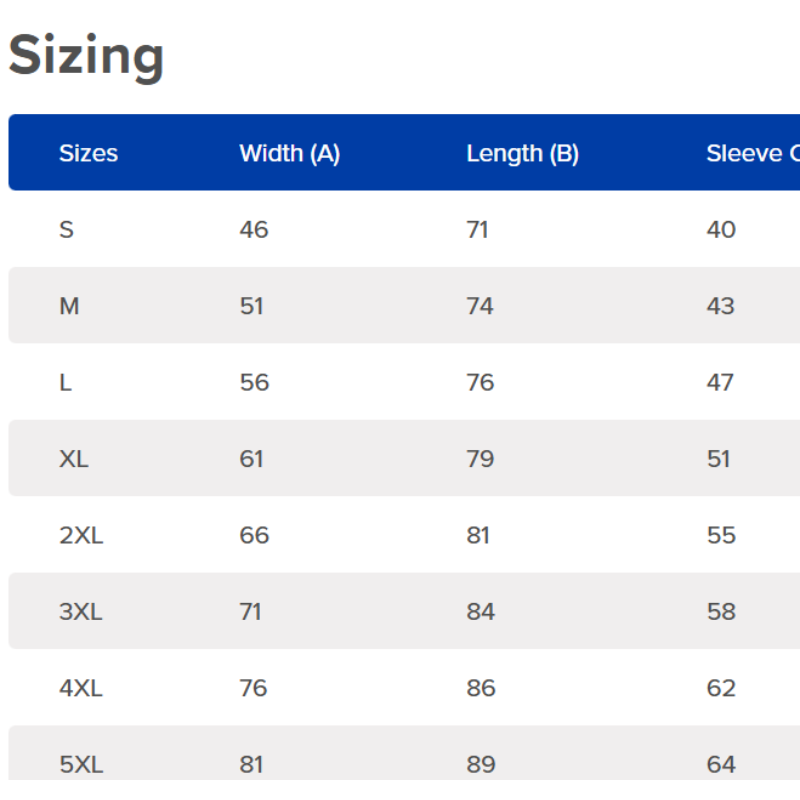Select the L size row label
Screen dimensions: 800x800
(x=65, y=383)
